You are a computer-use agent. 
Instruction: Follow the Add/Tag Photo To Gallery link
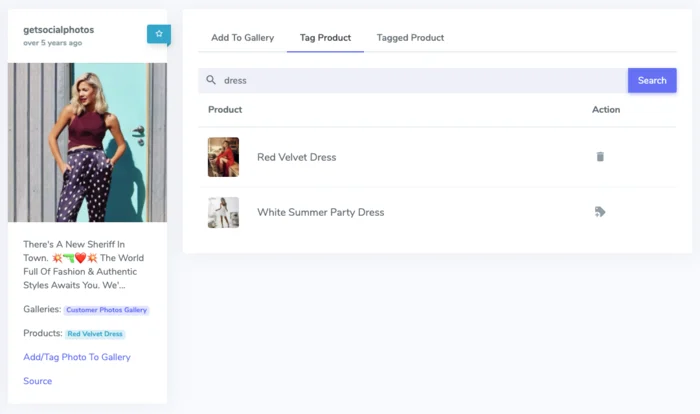[x=77, y=357]
